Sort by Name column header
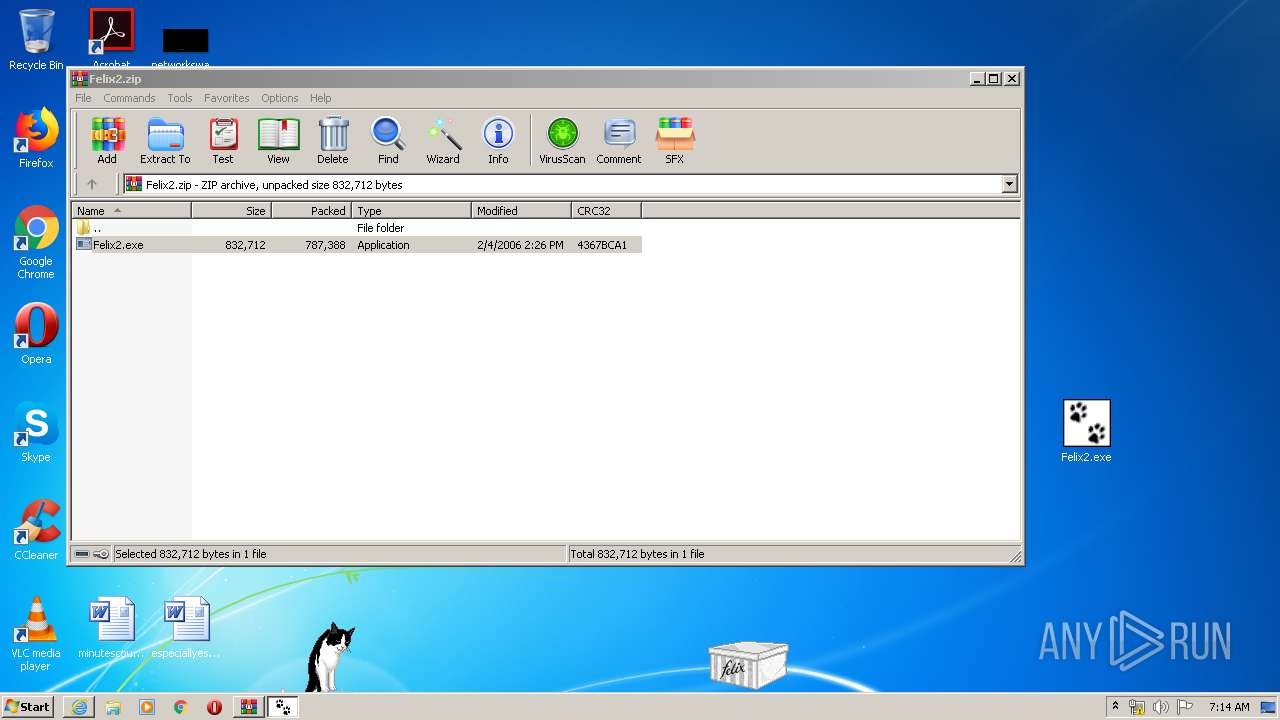Screen dimensions: 1280x720 click(x=131, y=210)
